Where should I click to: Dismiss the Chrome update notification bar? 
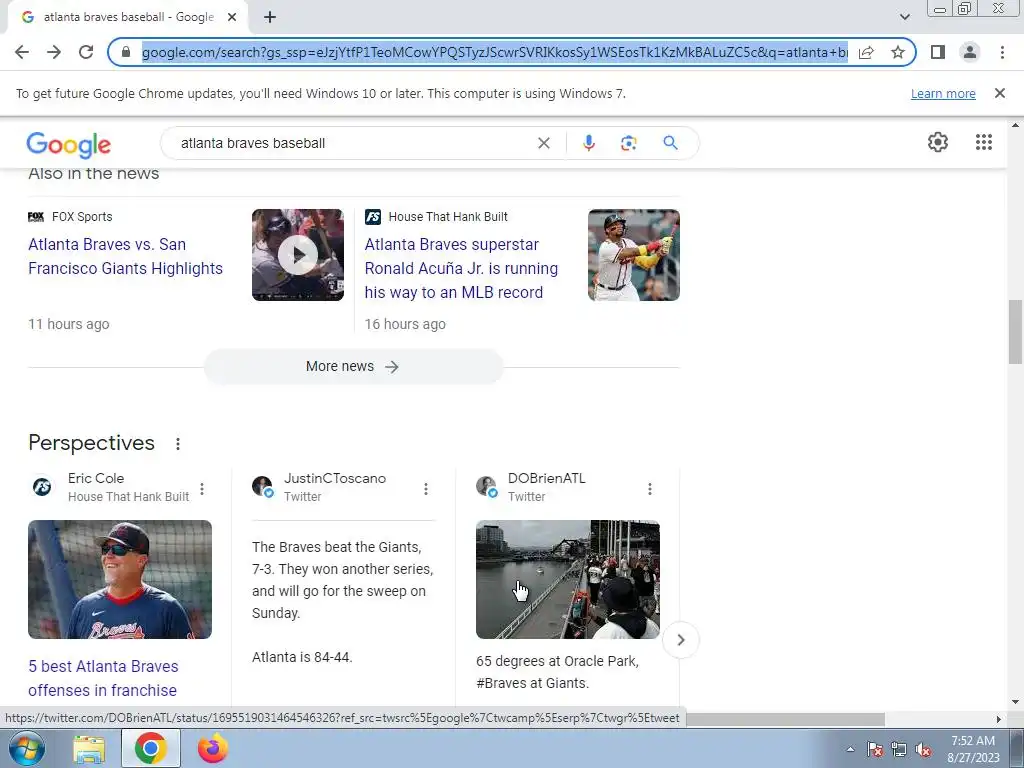[999, 93]
